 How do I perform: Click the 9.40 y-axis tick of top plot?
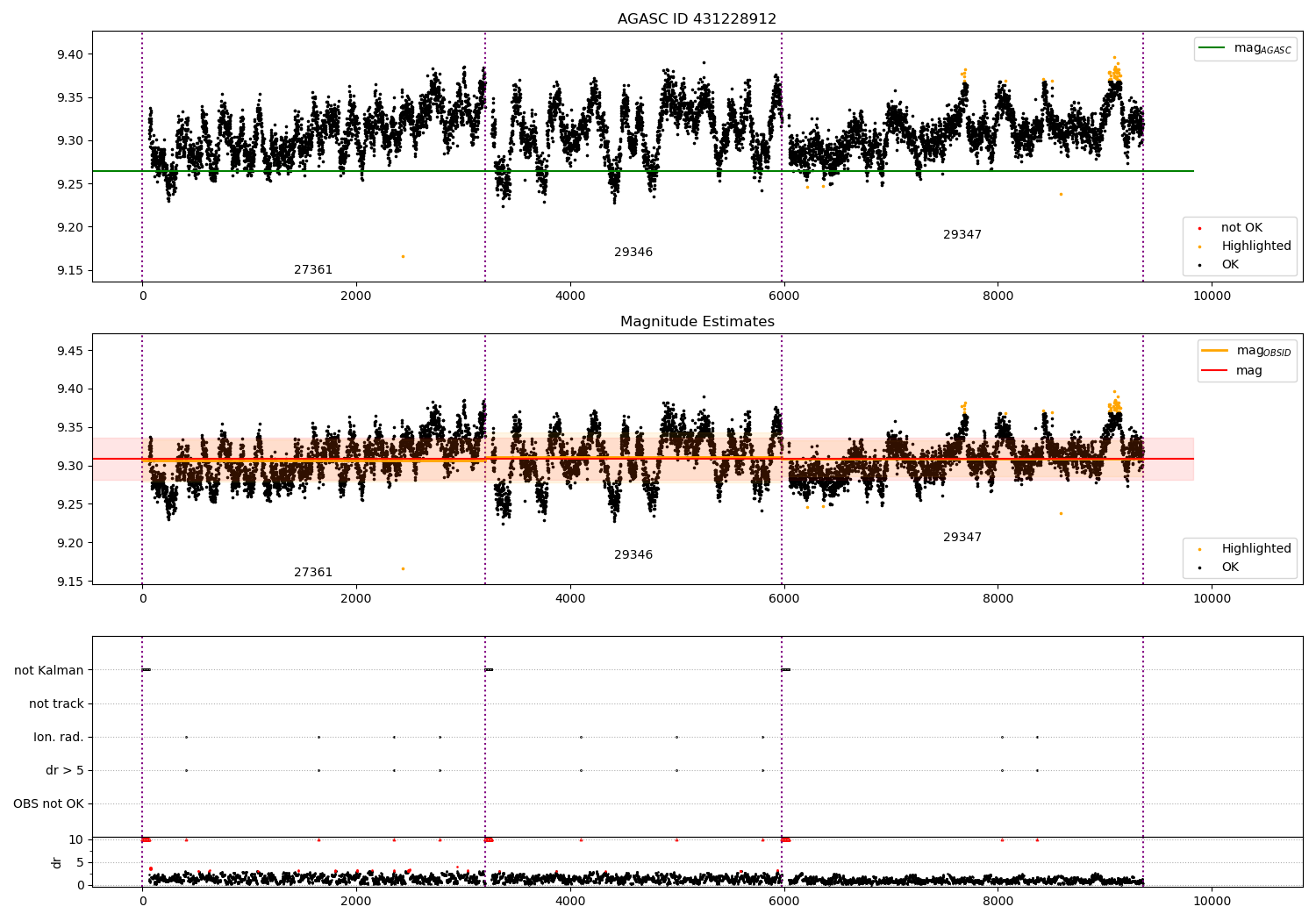[x=69, y=54]
